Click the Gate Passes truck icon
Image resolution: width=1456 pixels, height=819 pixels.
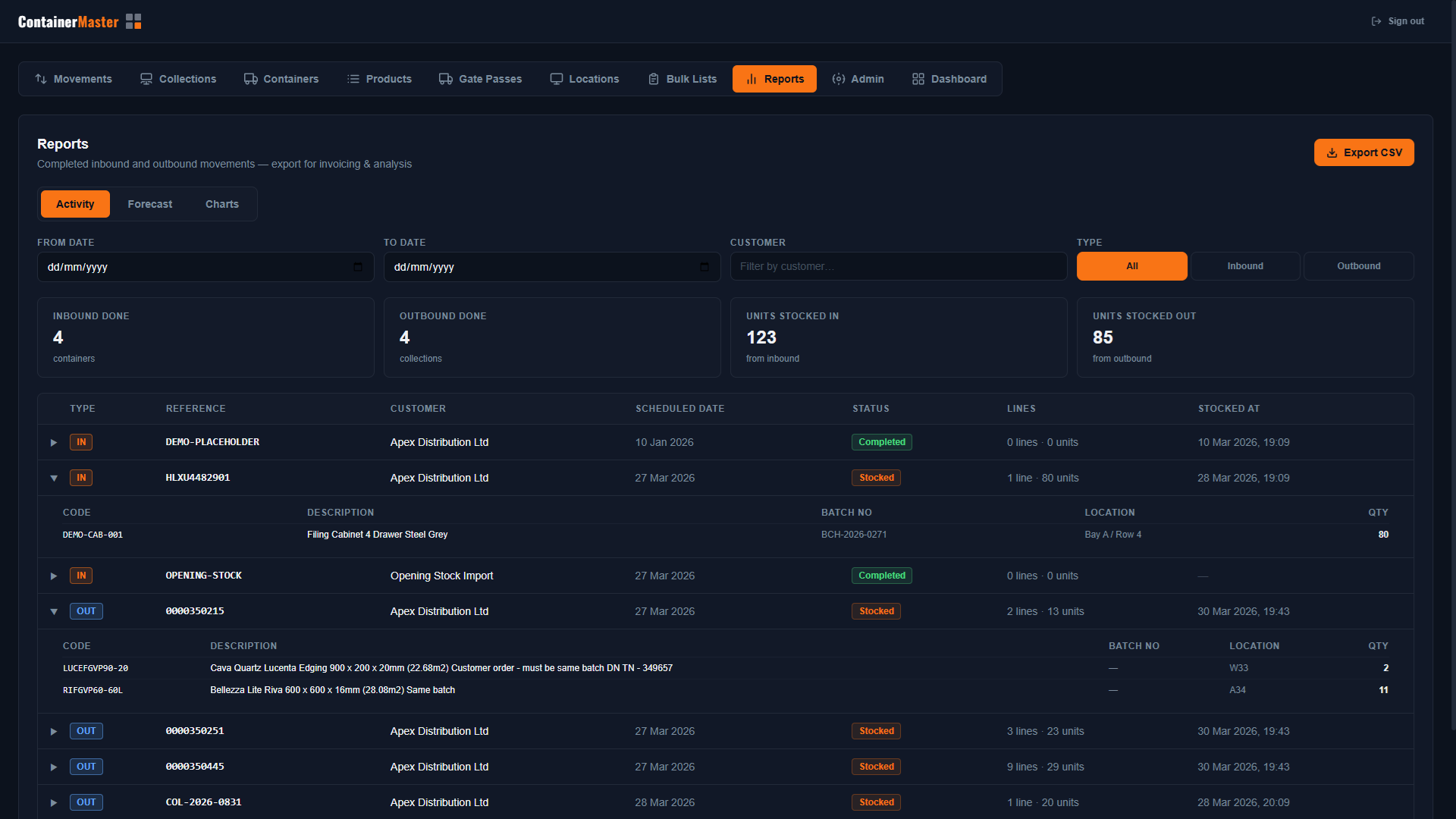446,79
